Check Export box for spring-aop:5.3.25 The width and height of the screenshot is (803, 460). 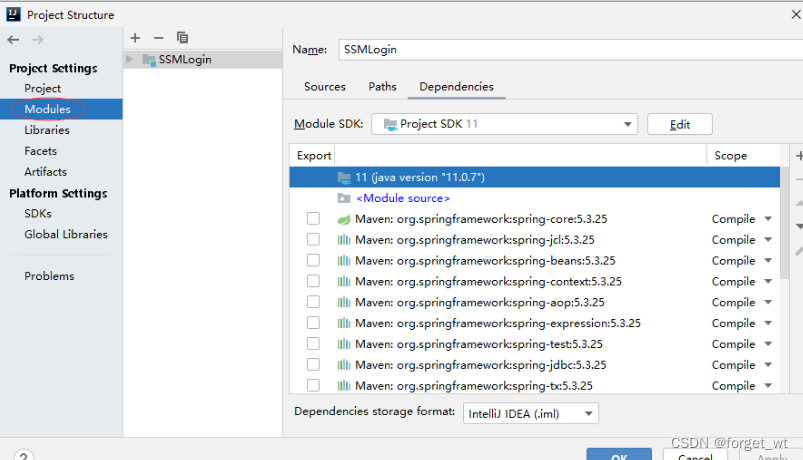(x=313, y=302)
